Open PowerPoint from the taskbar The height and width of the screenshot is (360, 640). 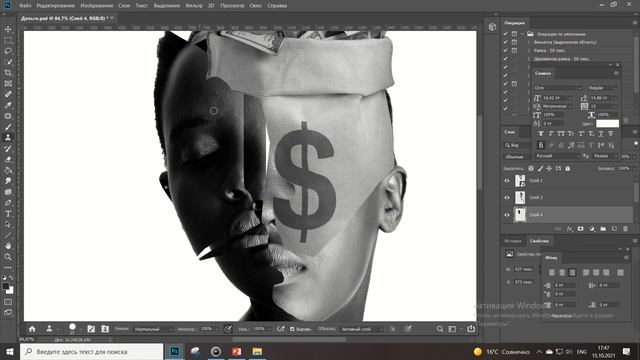click(x=236, y=351)
